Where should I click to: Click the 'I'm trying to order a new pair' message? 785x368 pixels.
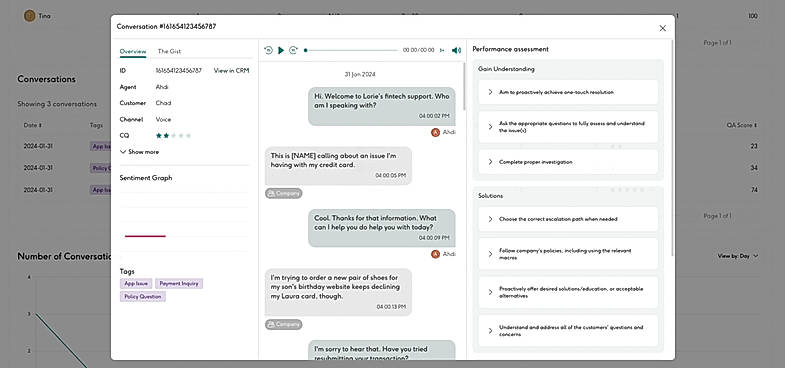coord(338,292)
